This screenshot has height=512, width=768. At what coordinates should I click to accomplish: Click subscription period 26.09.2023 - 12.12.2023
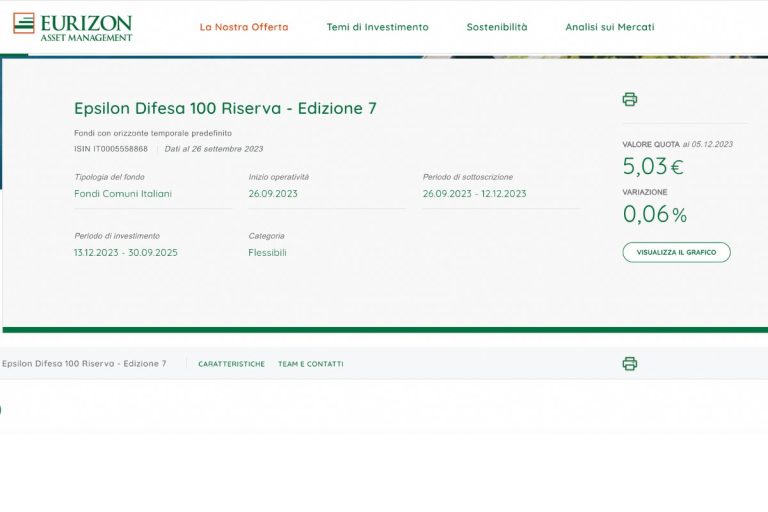point(475,194)
